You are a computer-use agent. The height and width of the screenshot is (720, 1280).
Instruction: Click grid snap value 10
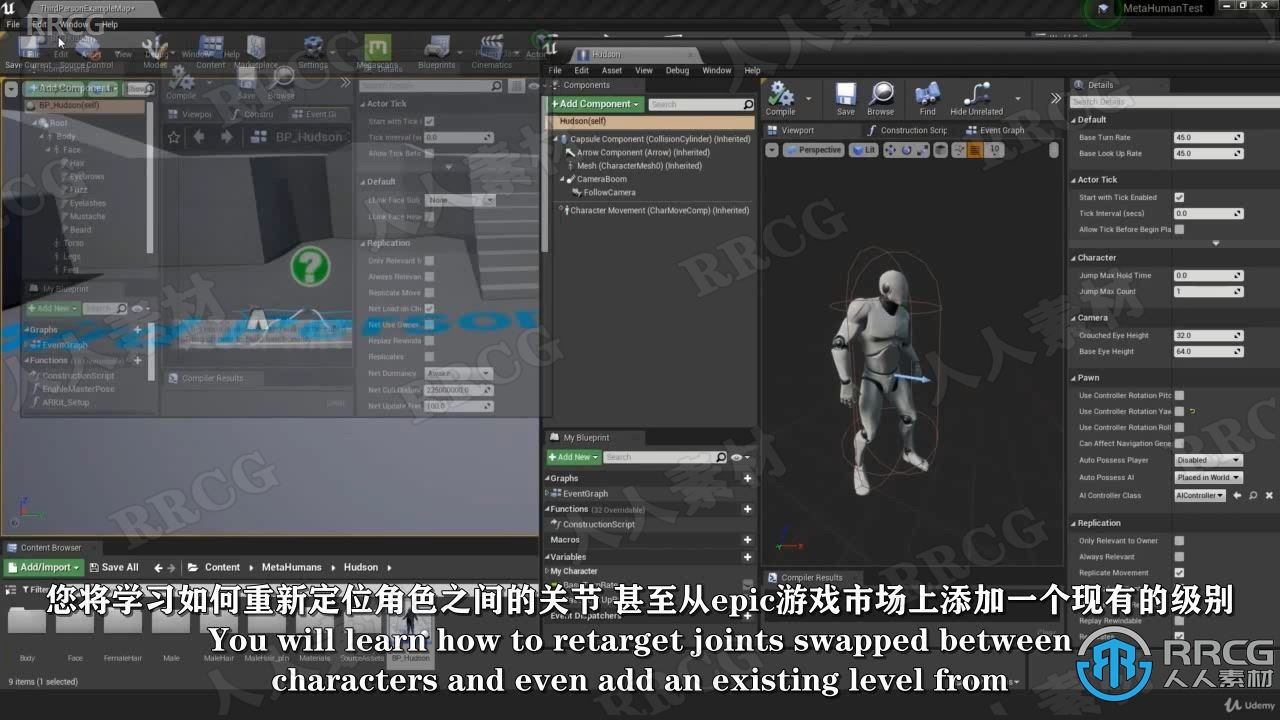click(994, 150)
